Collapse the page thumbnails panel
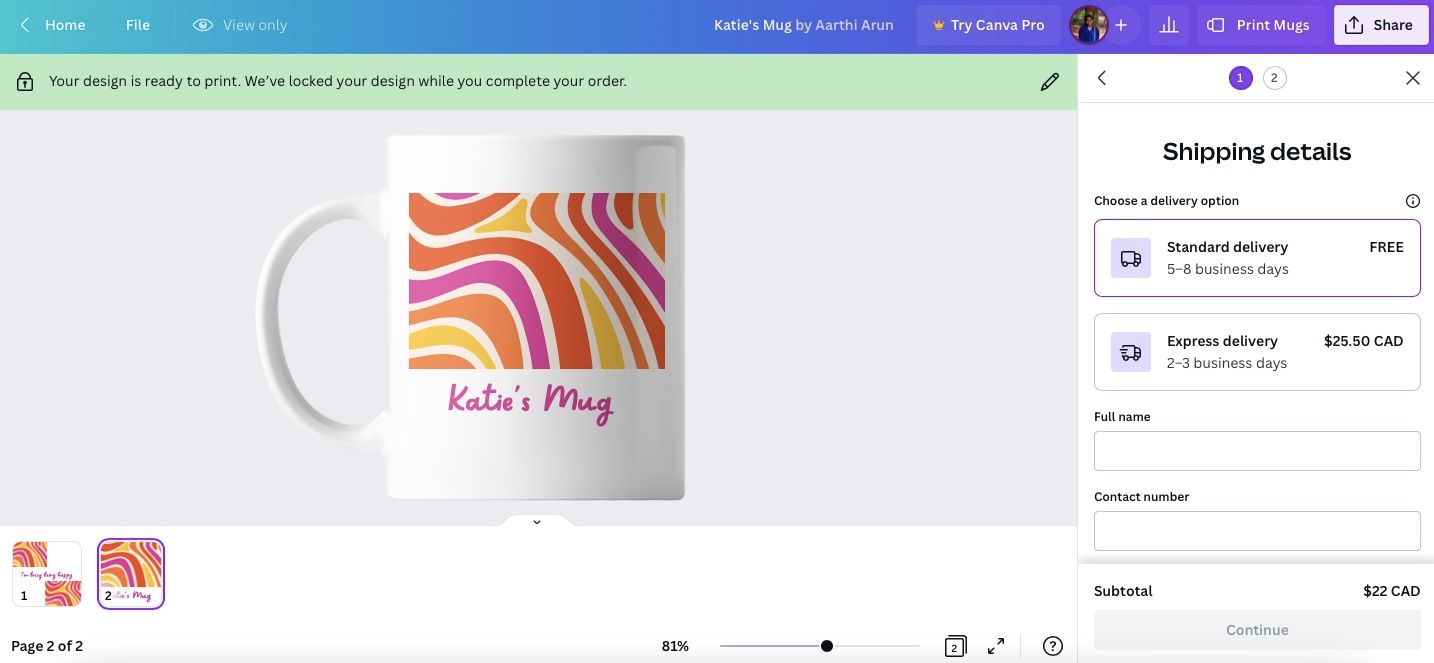 (537, 521)
